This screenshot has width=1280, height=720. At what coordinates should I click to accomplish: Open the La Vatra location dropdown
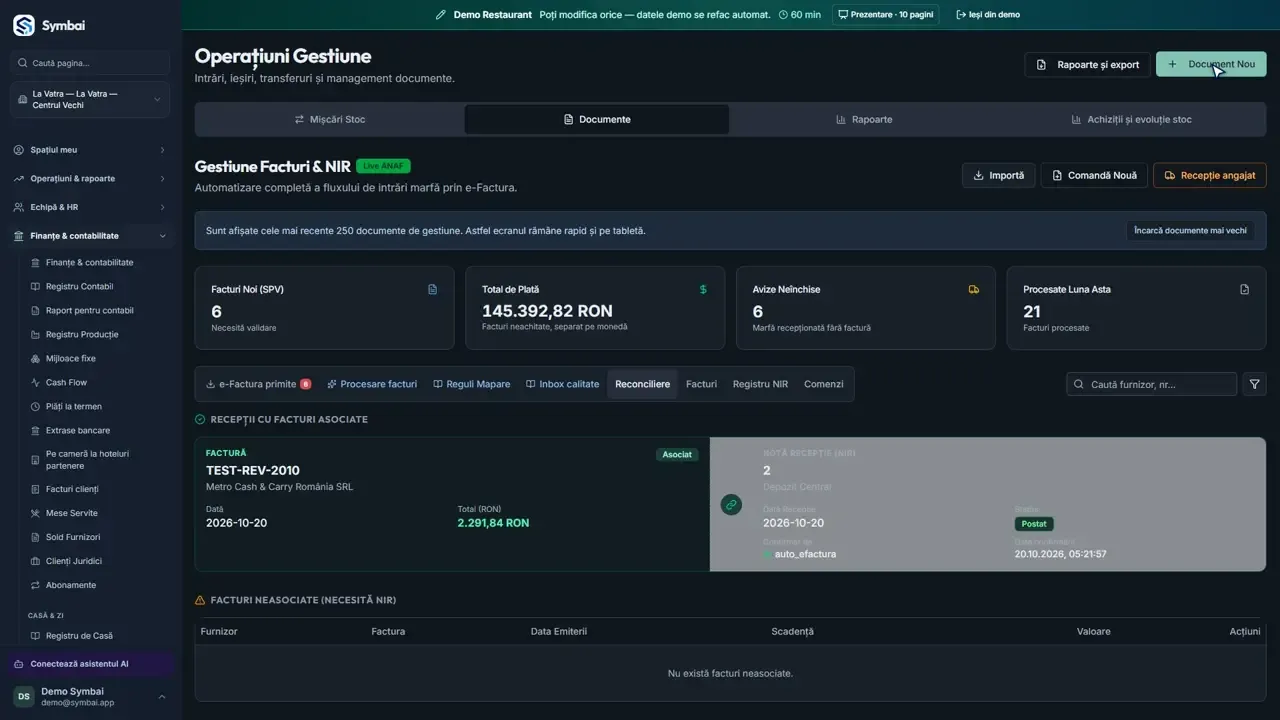pyautogui.click(x=90, y=100)
